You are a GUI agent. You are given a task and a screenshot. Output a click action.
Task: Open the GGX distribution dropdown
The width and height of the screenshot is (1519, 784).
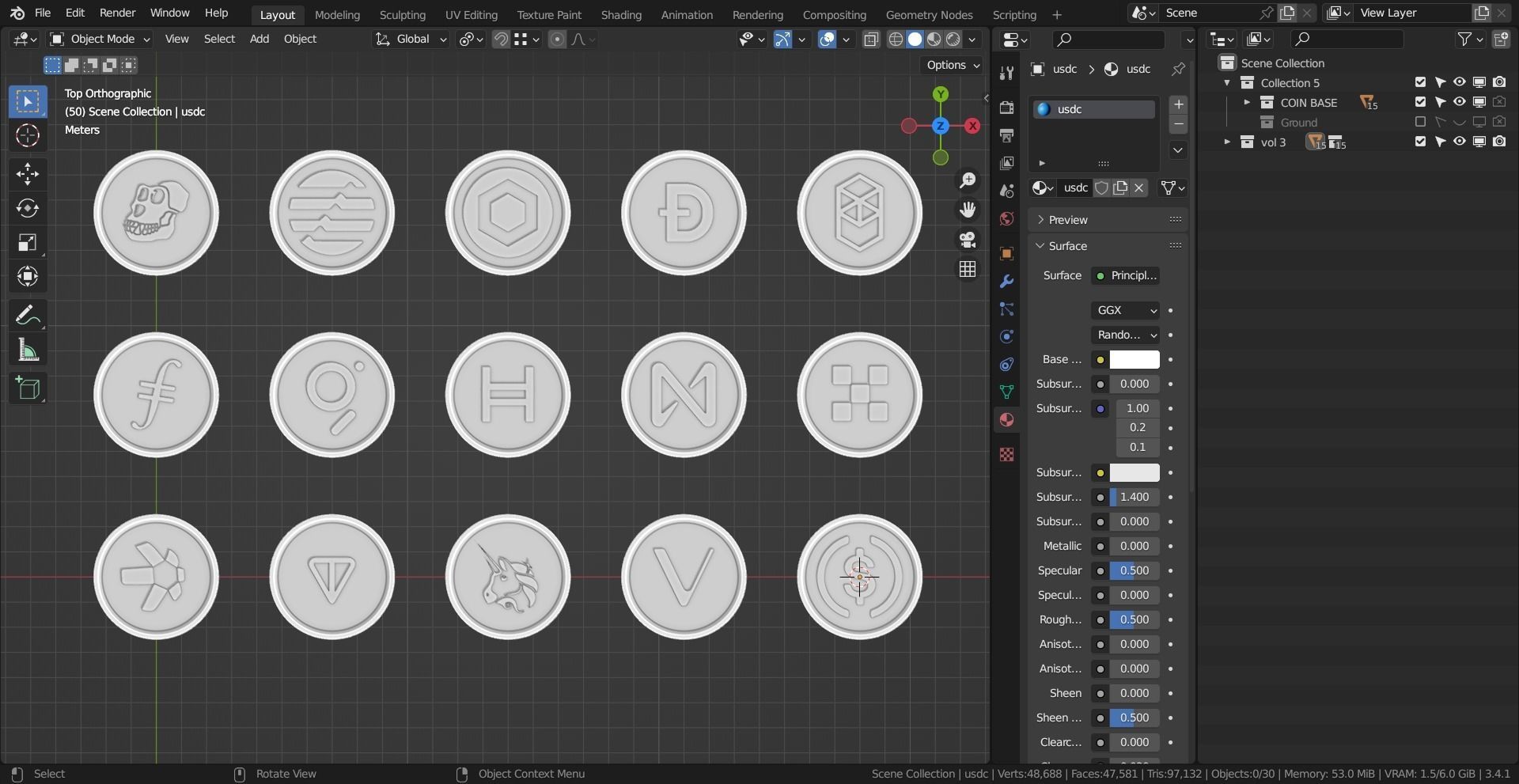tap(1125, 310)
